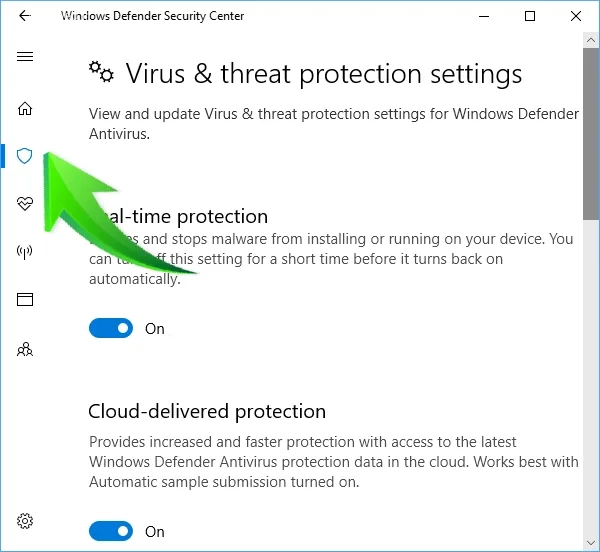Open Device performance & health heart icon

point(25,204)
